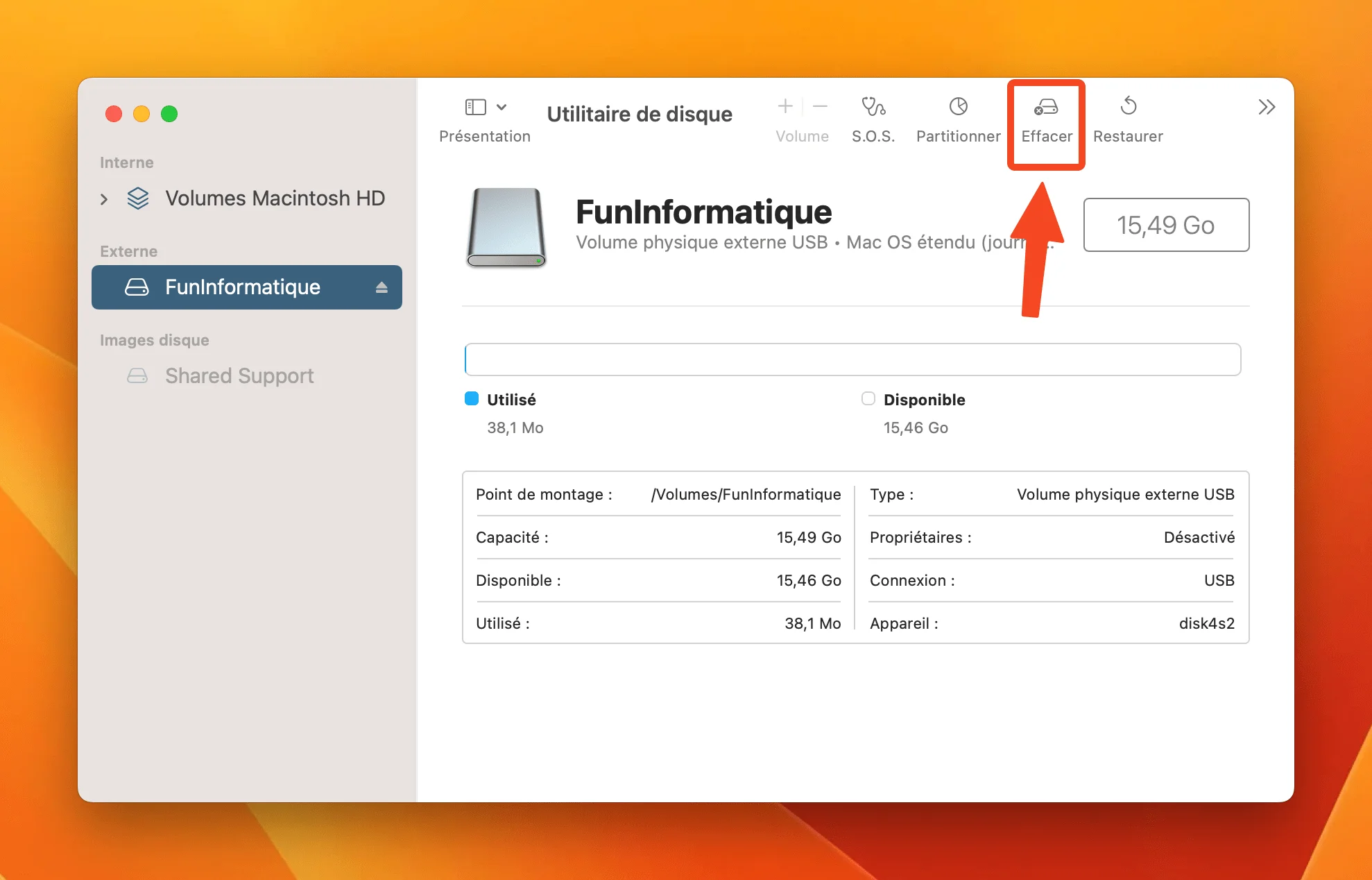Viewport: 1372px width, 880px height.
Task: Click the Restaurer restore icon
Action: click(1128, 107)
